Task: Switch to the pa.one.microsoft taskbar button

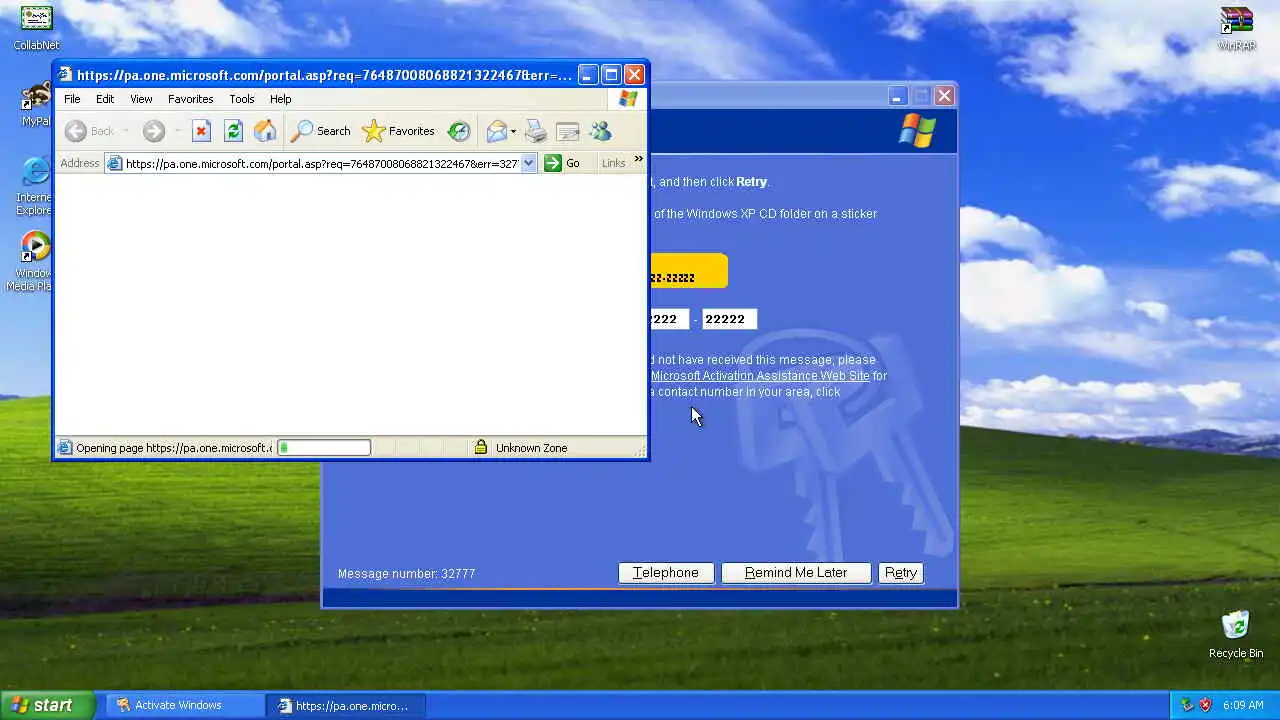Action: coord(347,705)
